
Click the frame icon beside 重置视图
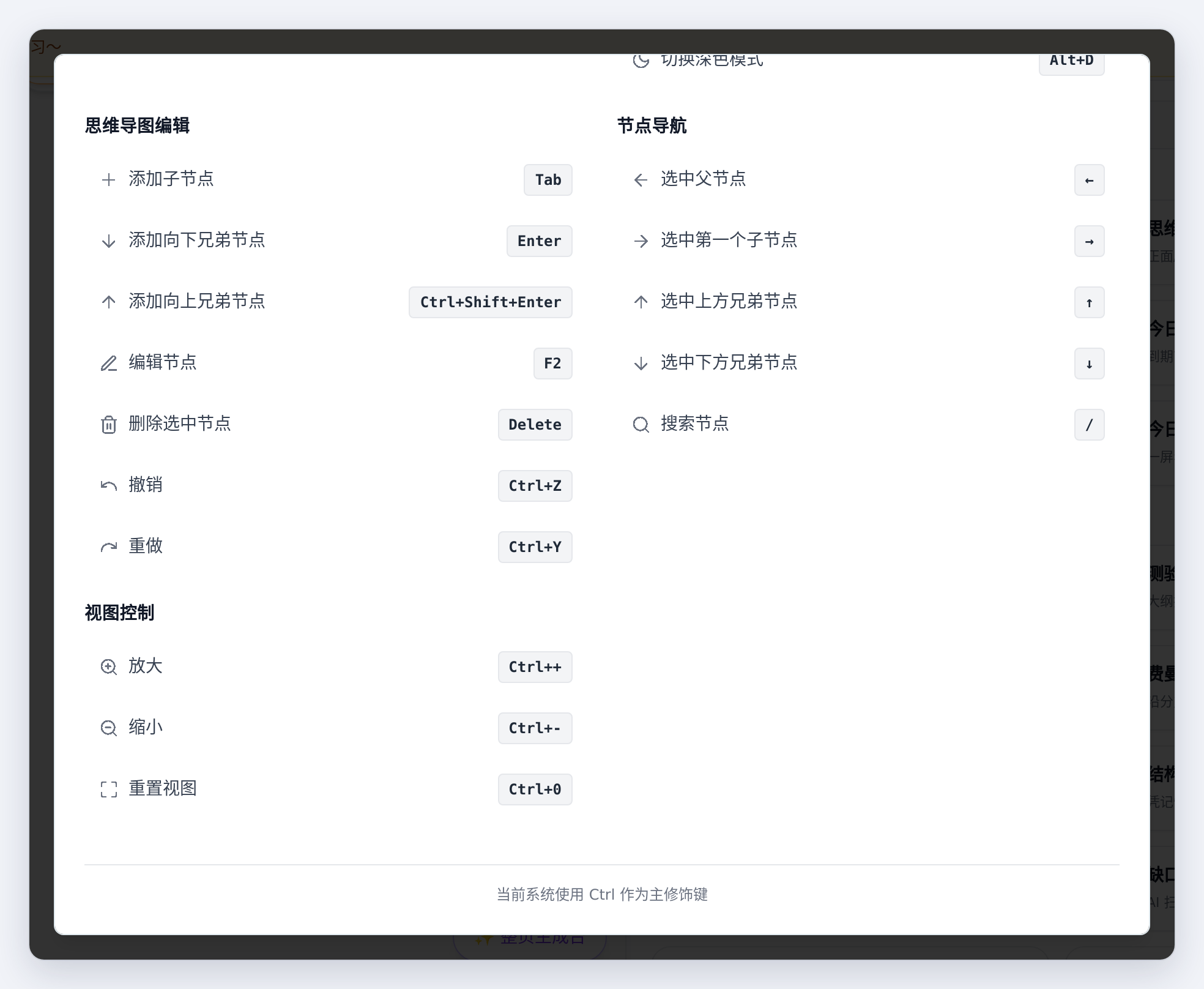(x=109, y=789)
